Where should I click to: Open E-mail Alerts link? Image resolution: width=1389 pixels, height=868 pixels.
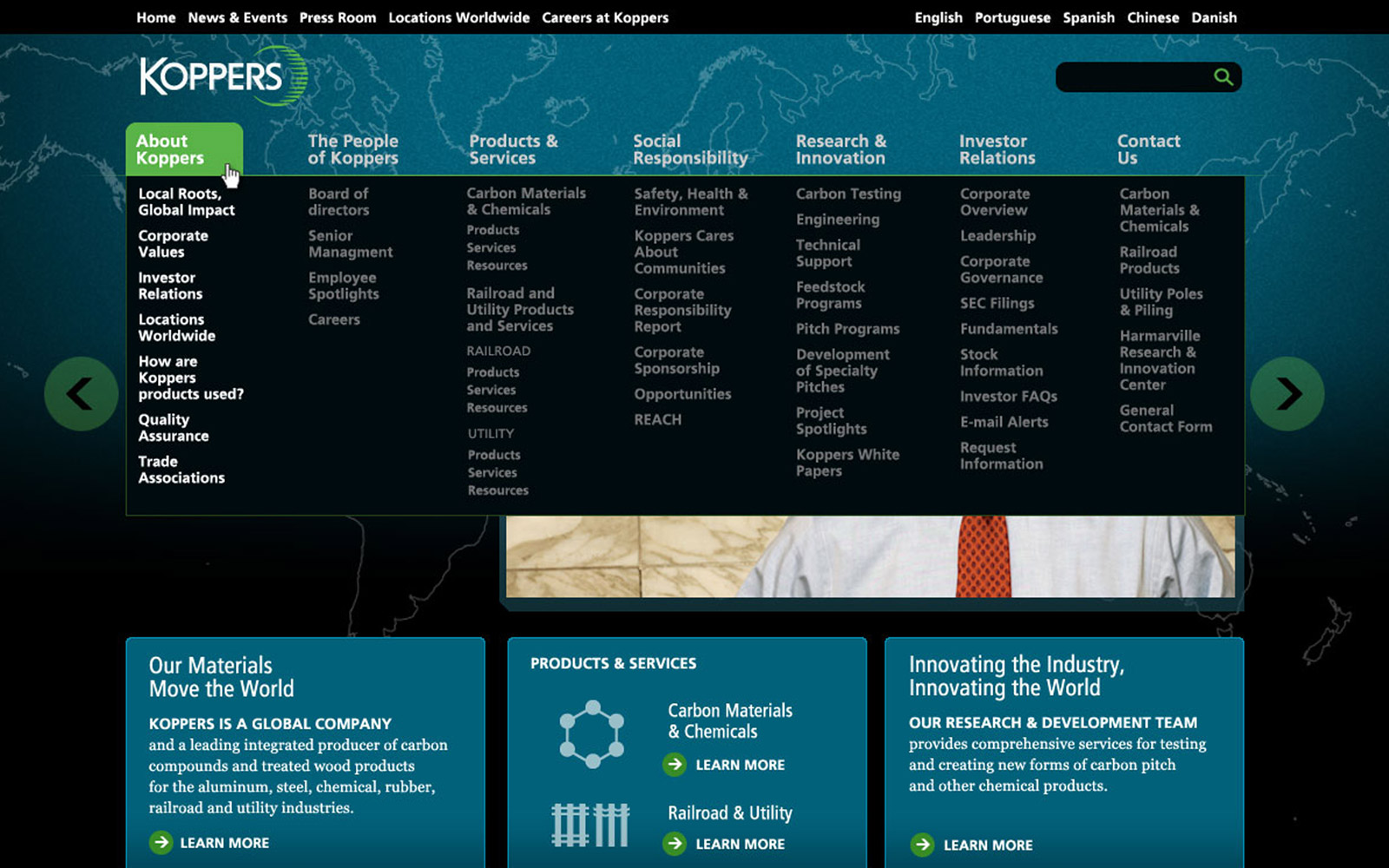click(1004, 422)
